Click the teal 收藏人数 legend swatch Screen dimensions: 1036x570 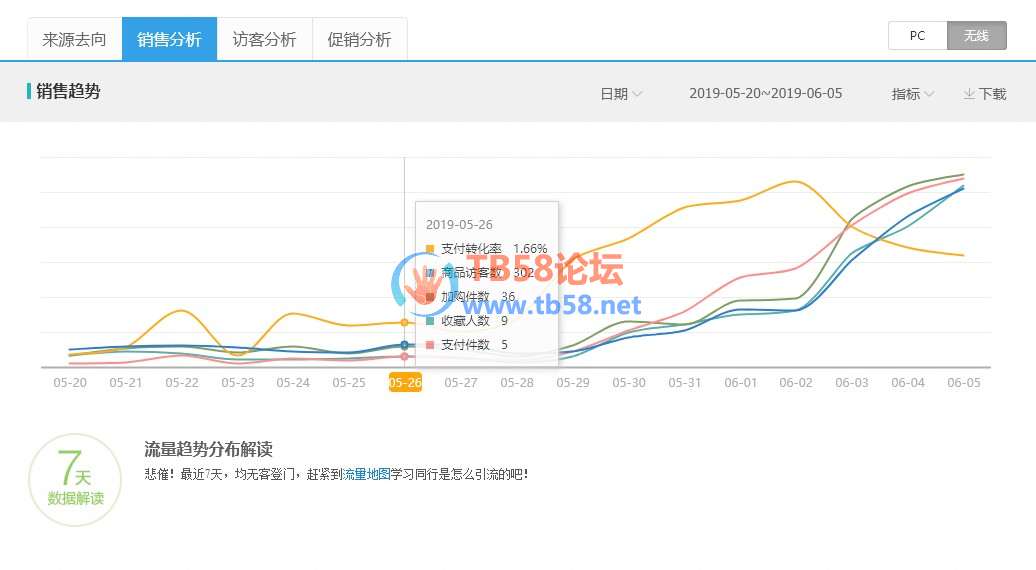[430, 321]
